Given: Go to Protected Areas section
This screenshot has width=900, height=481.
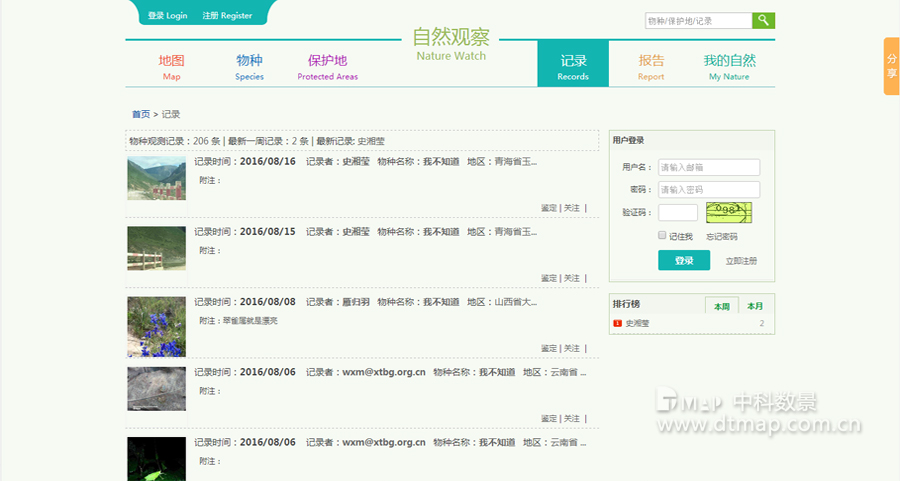Looking at the screenshot, I should point(327,67).
